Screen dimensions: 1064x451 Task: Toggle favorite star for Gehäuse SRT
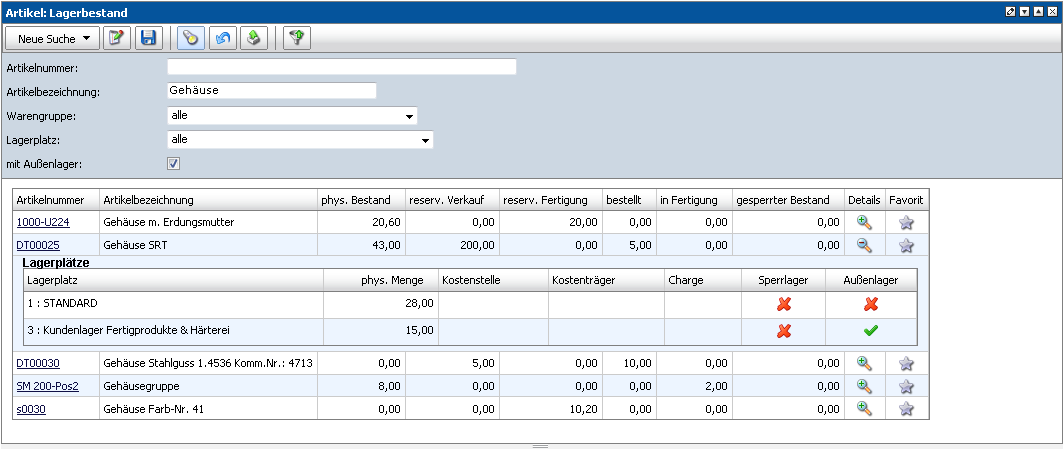(x=907, y=245)
